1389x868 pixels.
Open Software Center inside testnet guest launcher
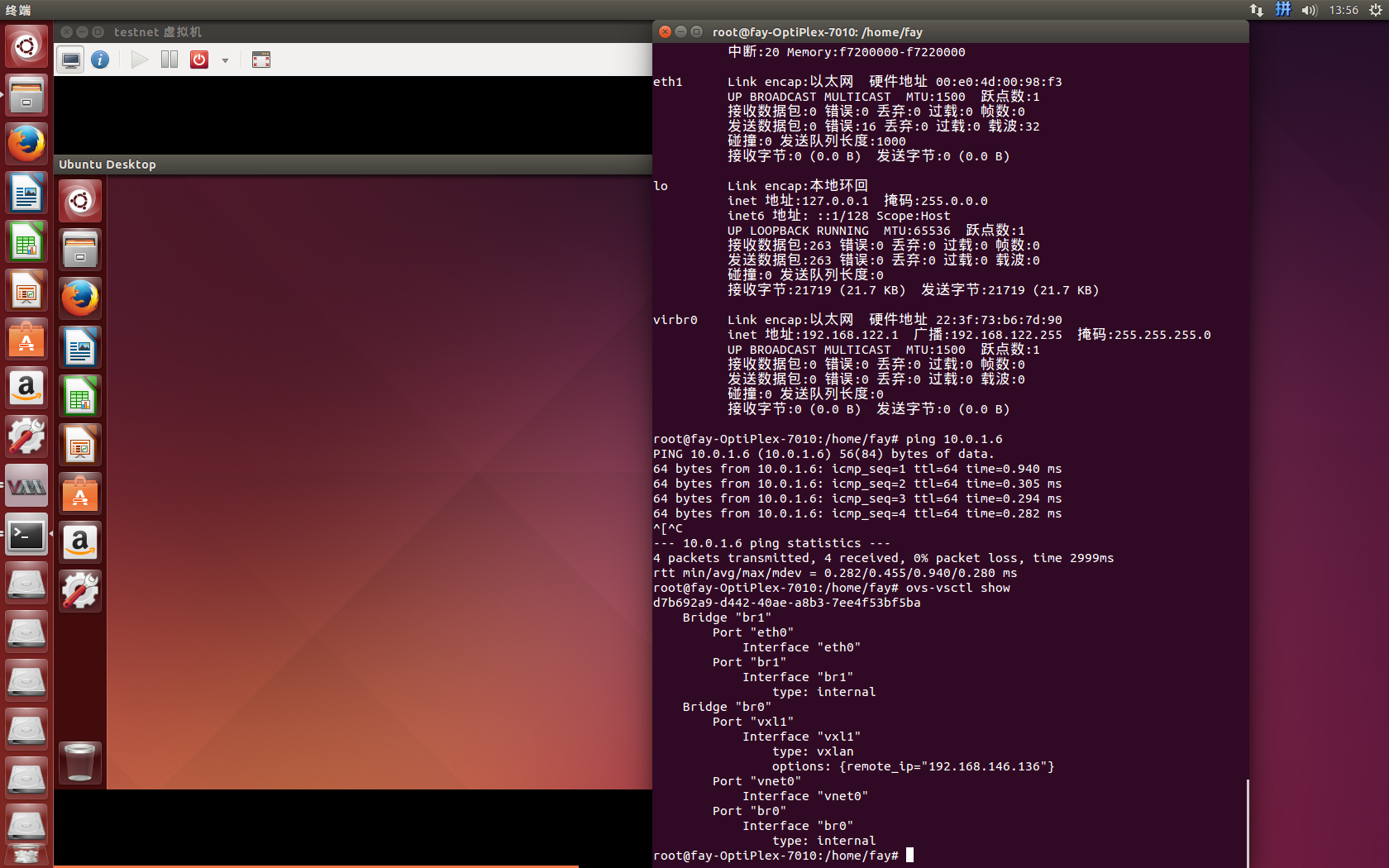[80, 494]
